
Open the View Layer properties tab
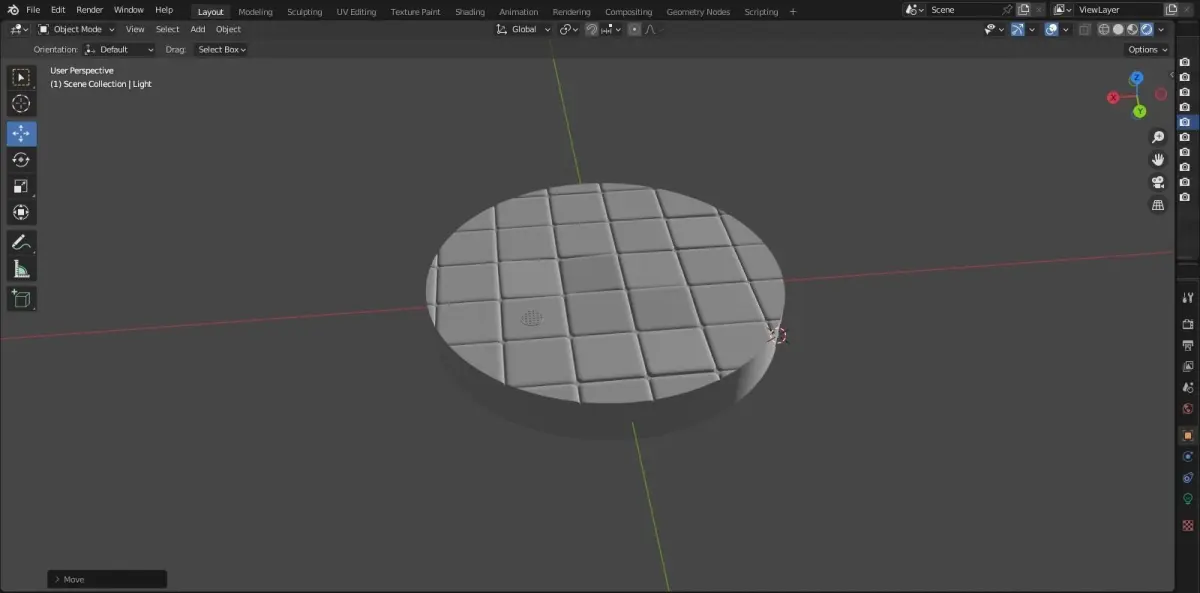click(1188, 366)
